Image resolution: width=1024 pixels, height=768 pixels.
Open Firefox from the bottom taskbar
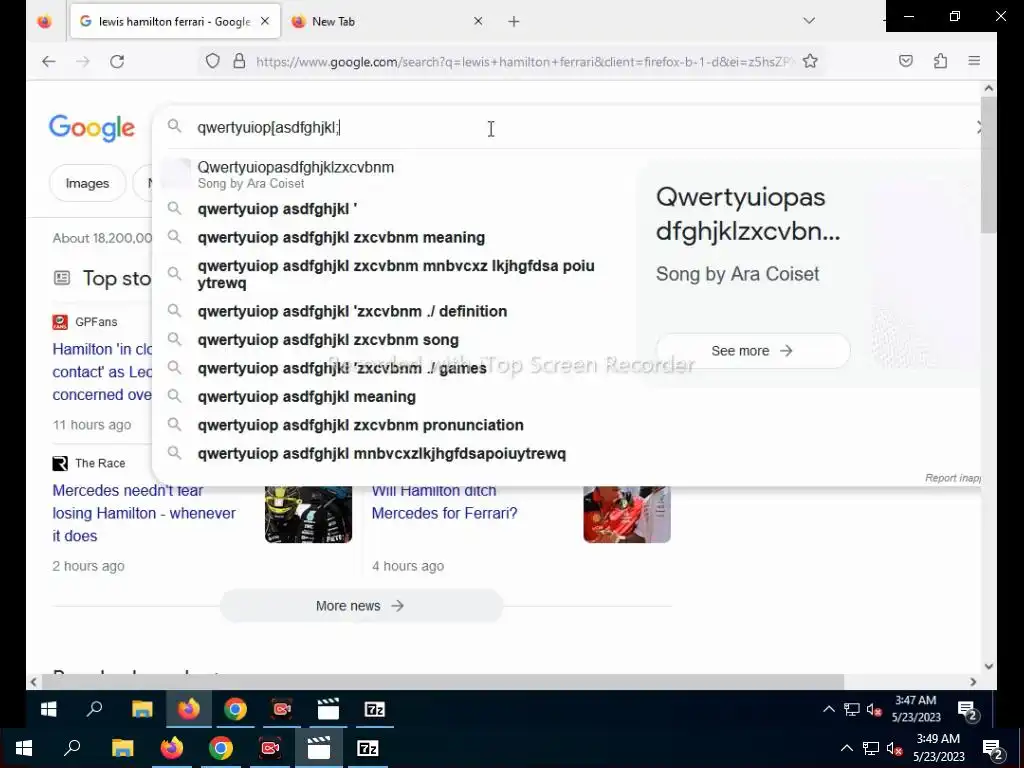pos(172,748)
